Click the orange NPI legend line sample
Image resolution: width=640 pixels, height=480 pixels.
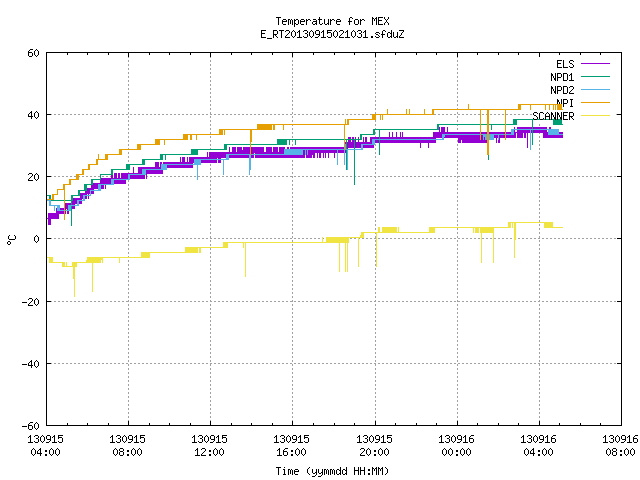[595, 103]
